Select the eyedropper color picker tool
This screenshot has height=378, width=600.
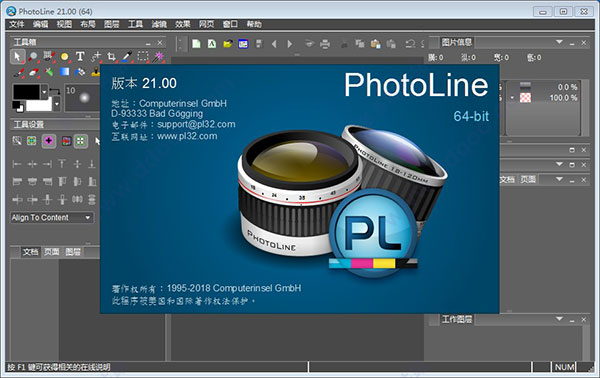(x=127, y=57)
